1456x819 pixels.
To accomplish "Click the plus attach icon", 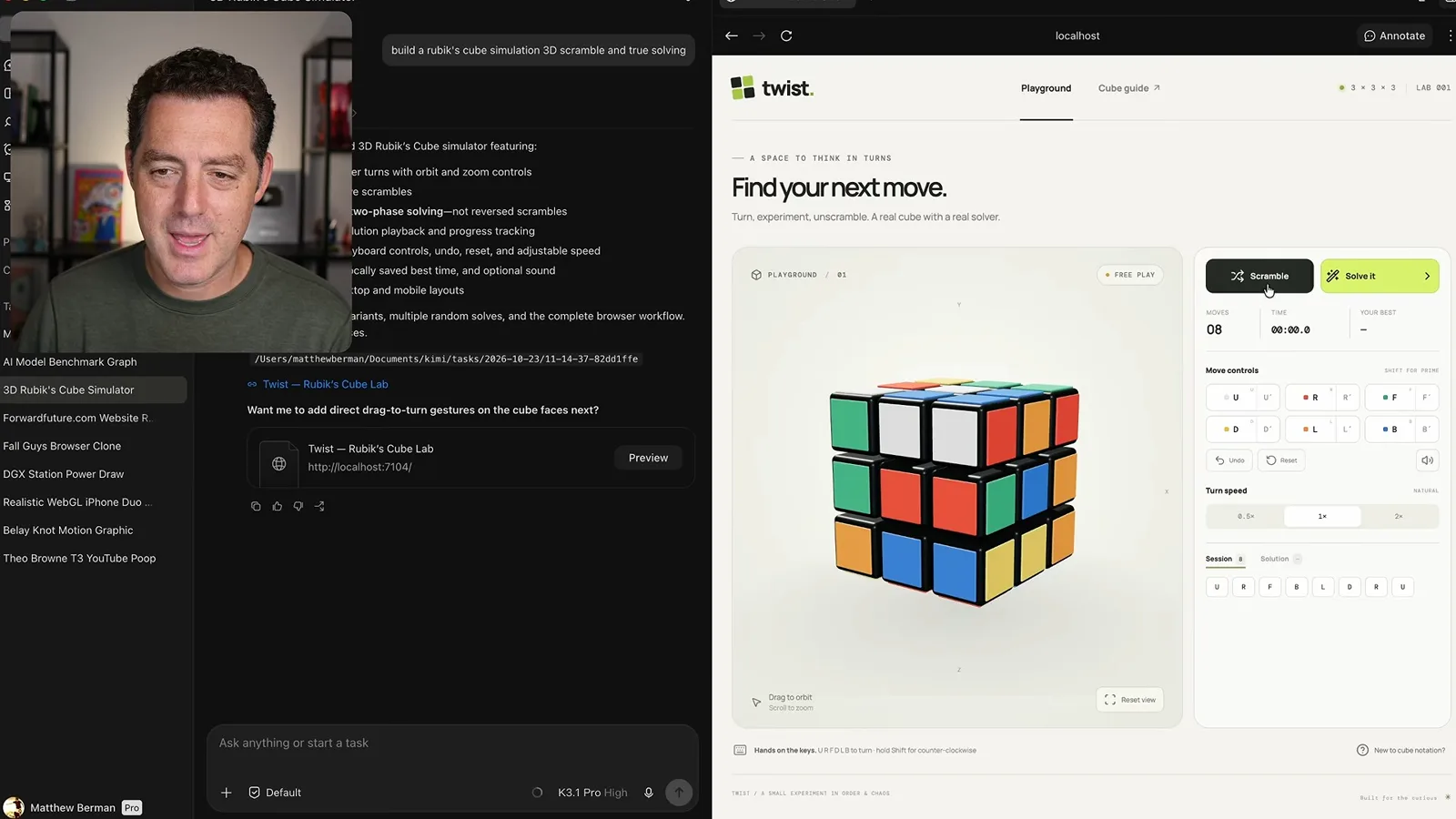I will pos(227,793).
